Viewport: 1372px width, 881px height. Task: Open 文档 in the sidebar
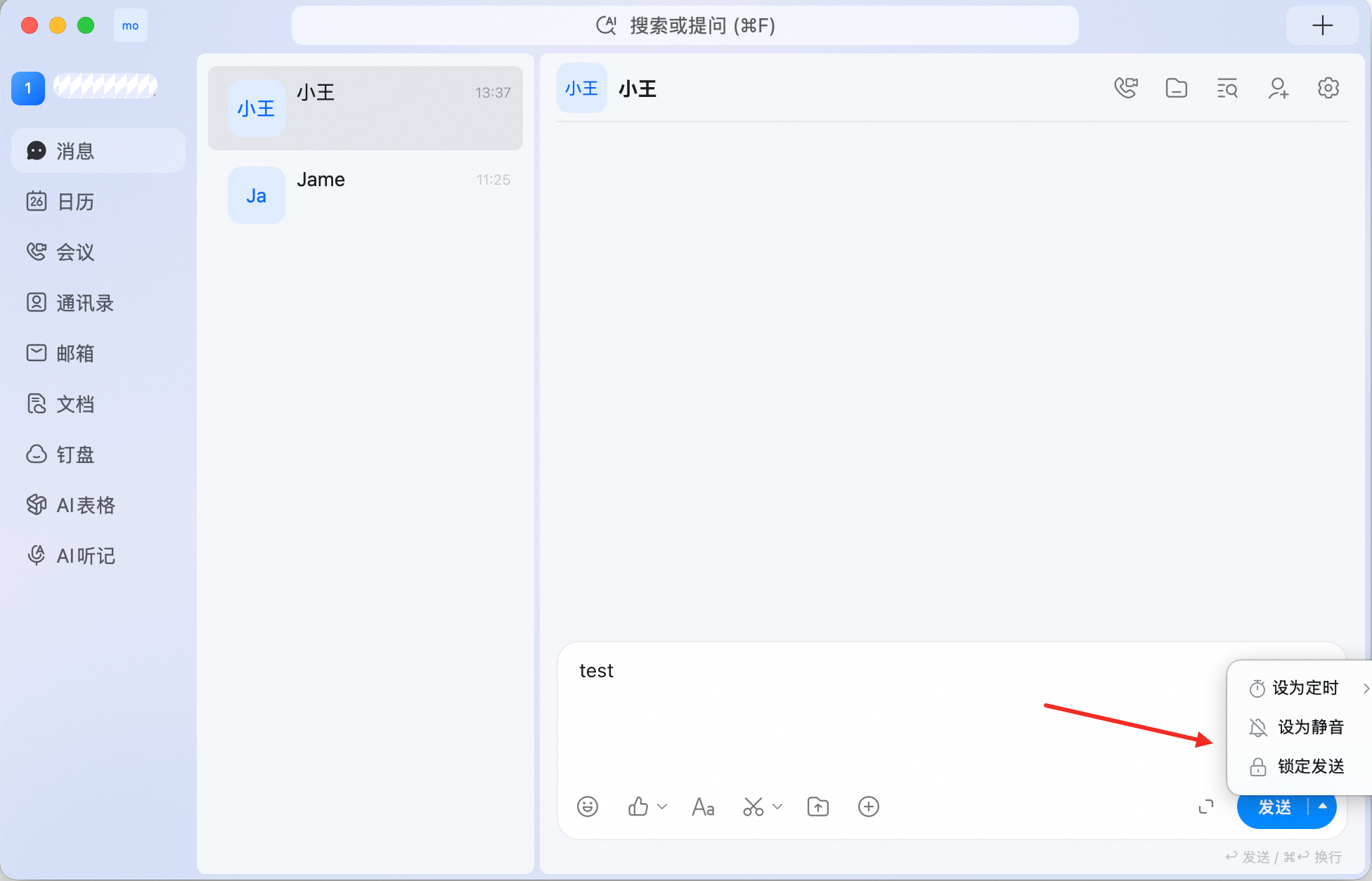[x=98, y=404]
